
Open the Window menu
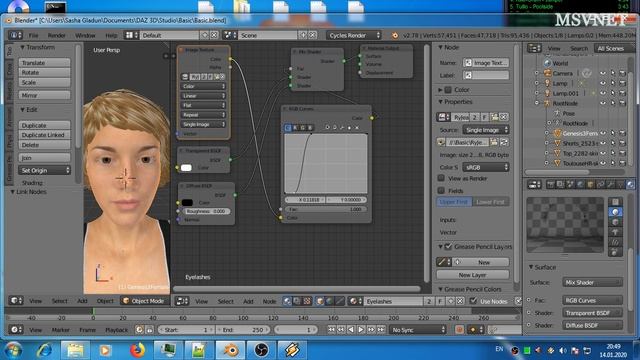(85, 36)
